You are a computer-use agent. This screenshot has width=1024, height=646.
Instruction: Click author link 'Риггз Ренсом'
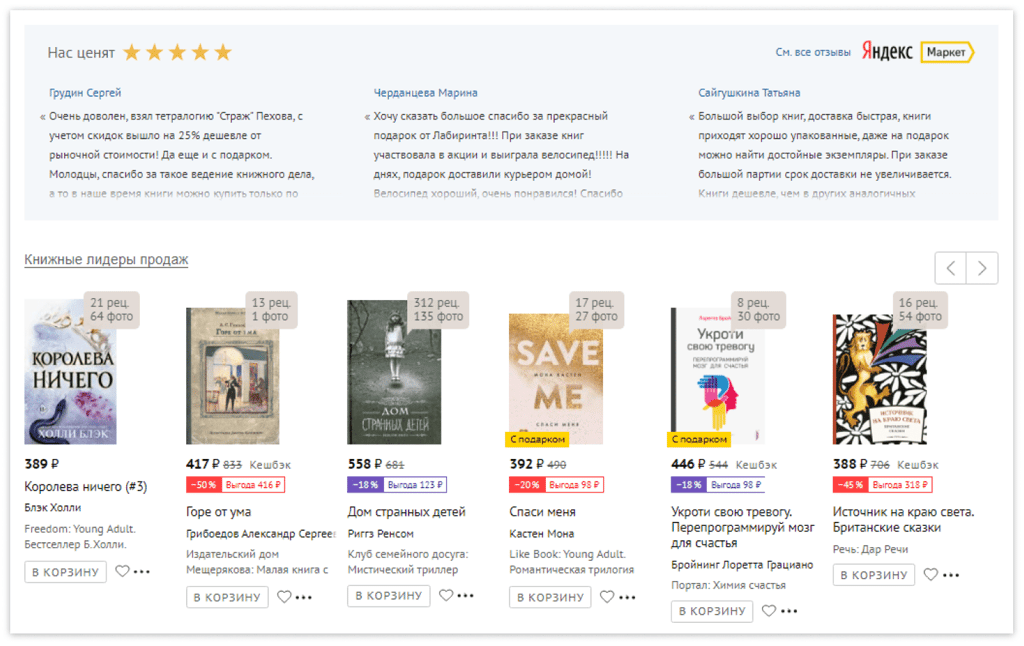381,534
